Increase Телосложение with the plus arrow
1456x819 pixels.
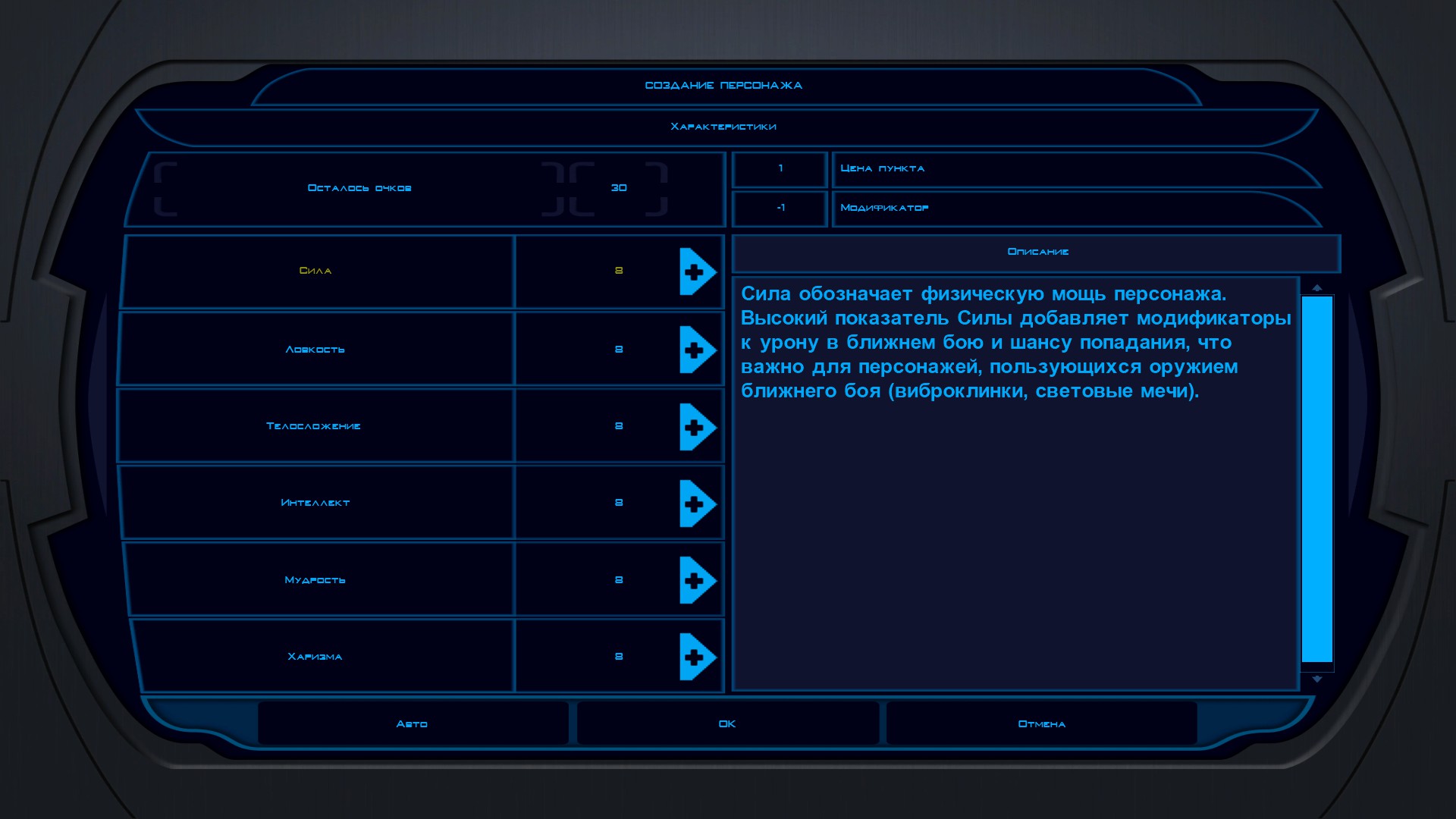click(x=698, y=427)
